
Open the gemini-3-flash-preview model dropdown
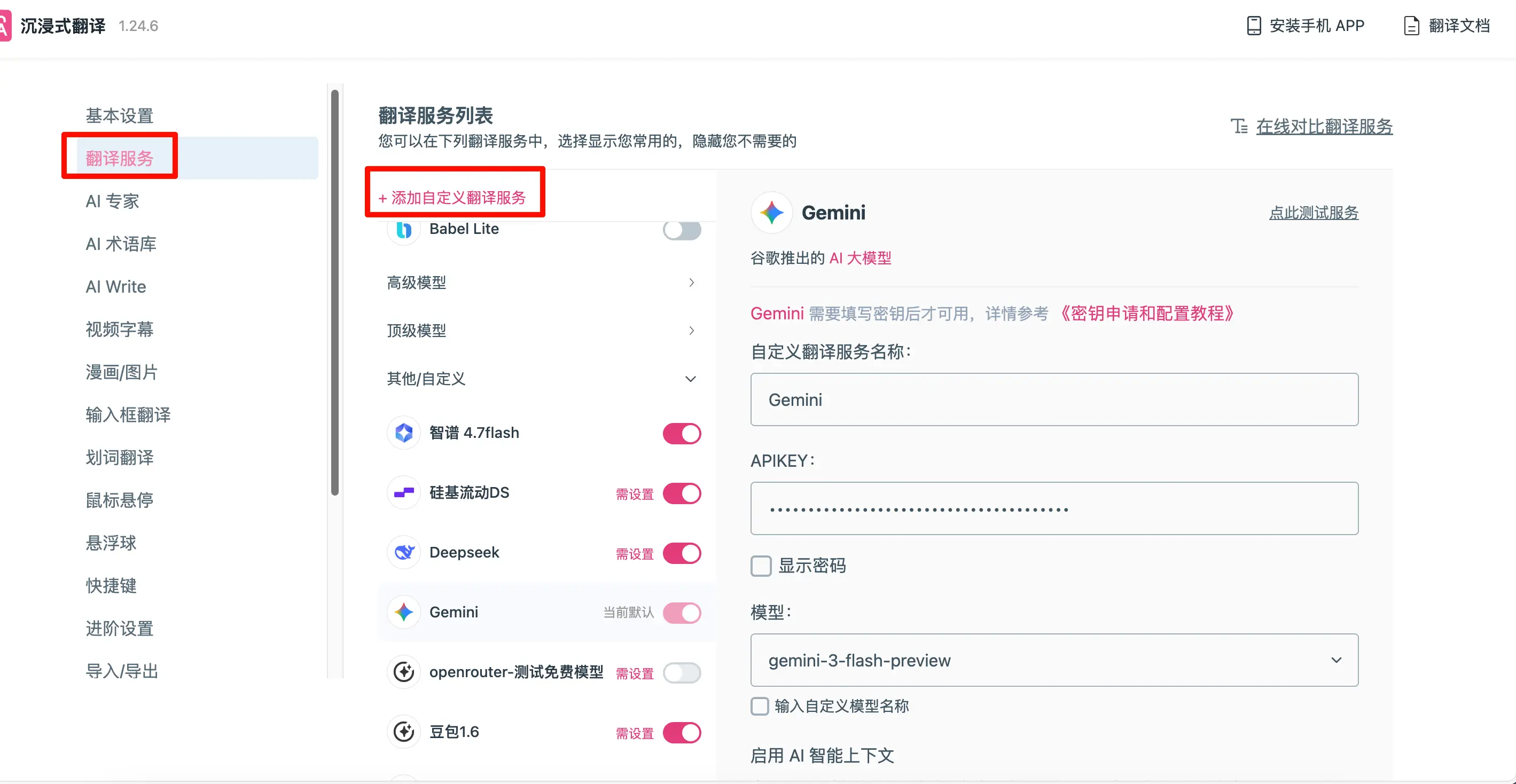tap(1053, 661)
